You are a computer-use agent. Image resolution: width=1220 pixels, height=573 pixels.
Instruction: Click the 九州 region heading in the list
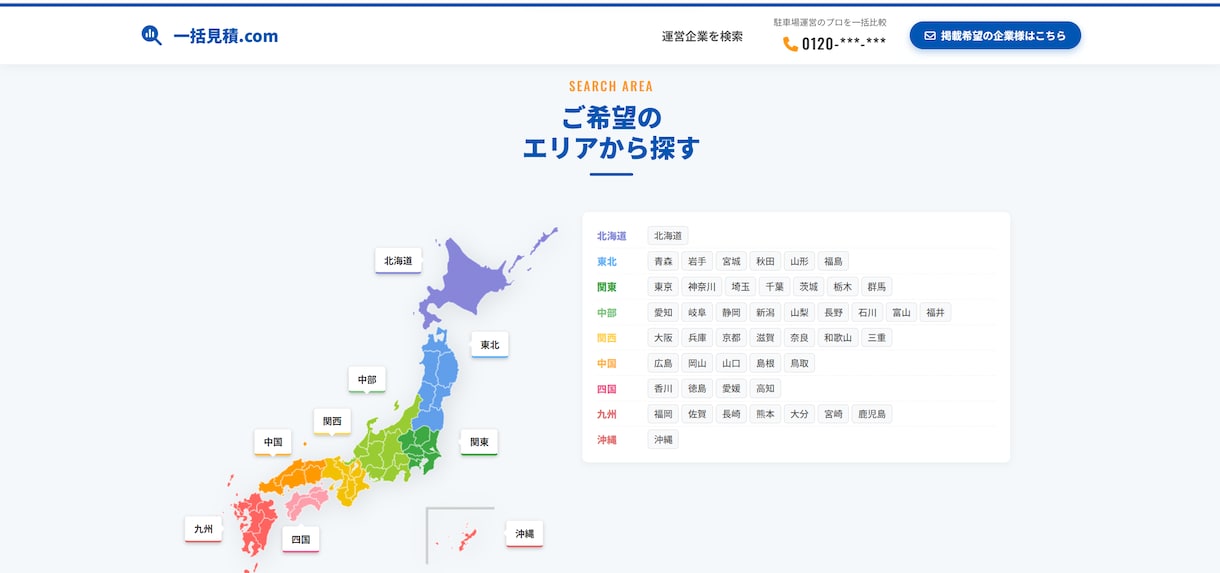click(x=607, y=414)
